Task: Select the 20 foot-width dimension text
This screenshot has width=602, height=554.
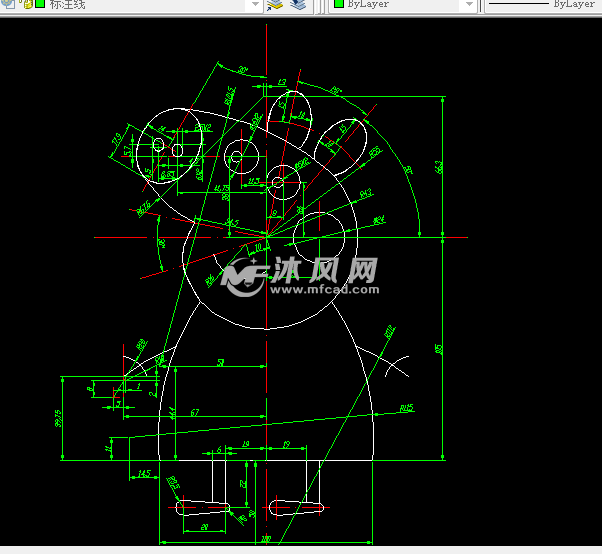Action: (204, 527)
